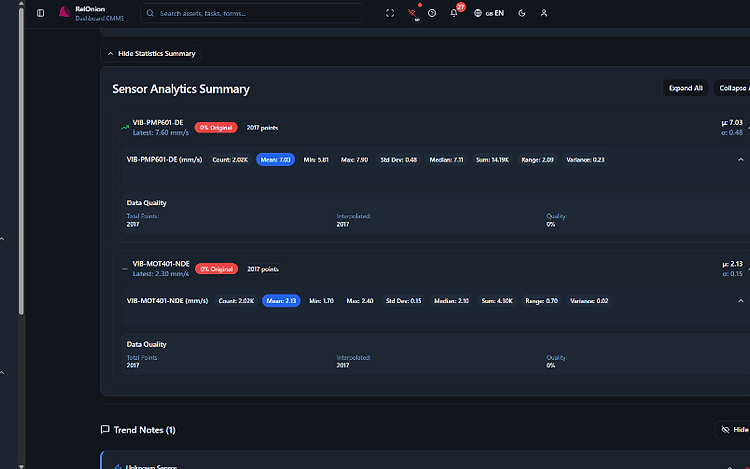
Task: Click the μ: 2.13 summary value
Action: coord(732,264)
